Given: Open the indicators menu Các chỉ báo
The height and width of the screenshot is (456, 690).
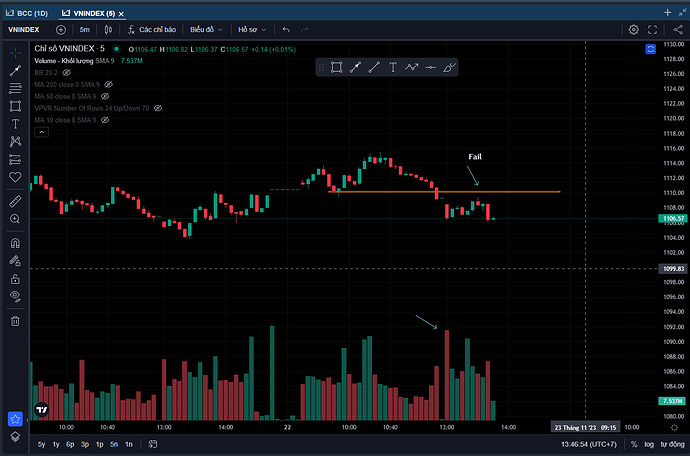Looking at the screenshot, I should click(x=152, y=29).
